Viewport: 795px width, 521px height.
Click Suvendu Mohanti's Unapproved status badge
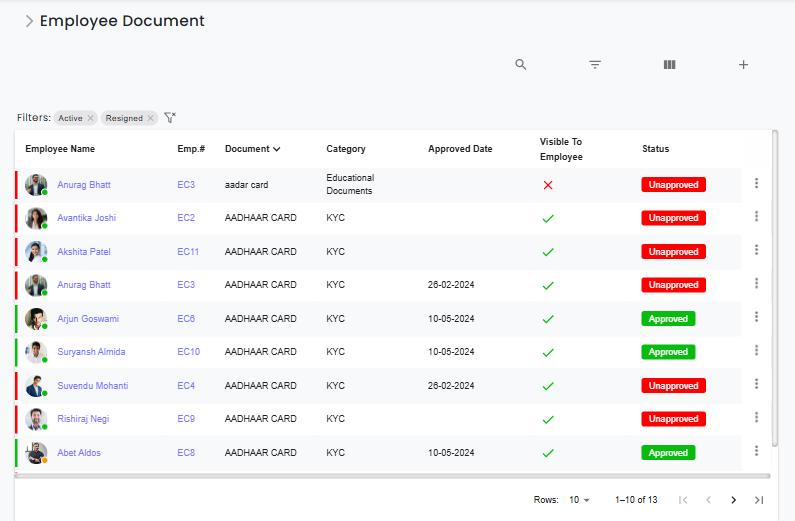(x=673, y=386)
